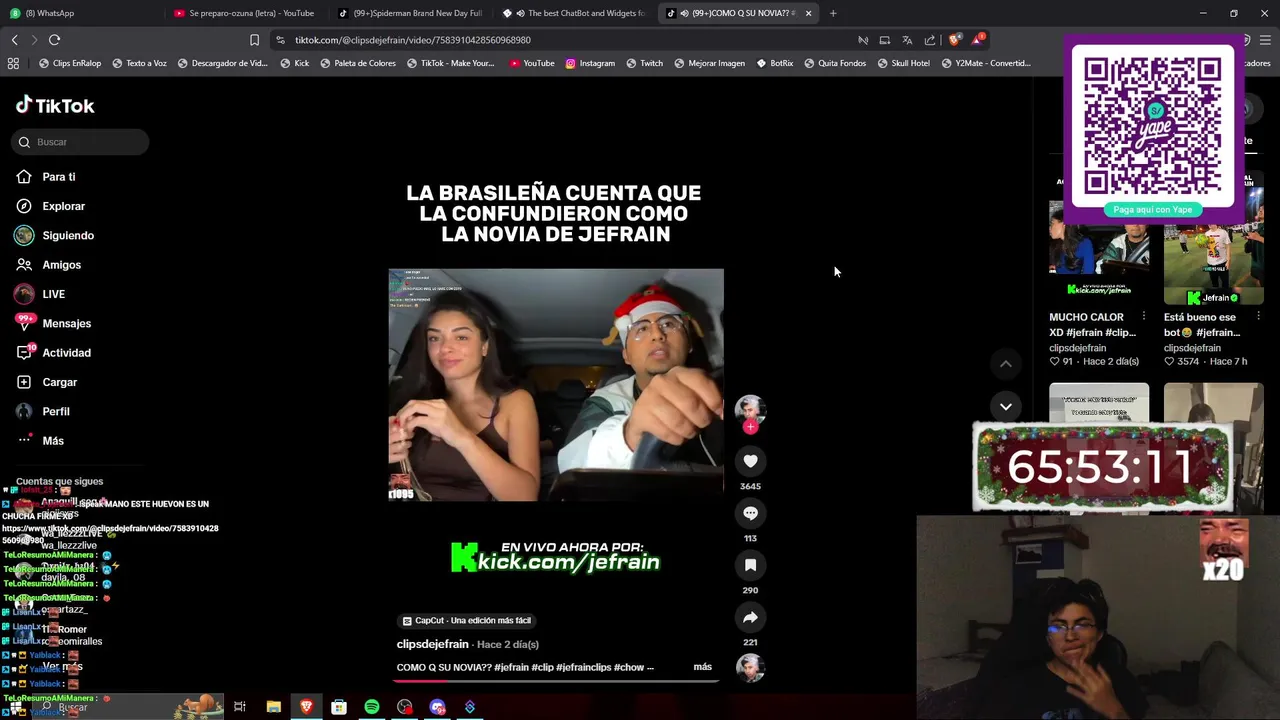This screenshot has height=720, width=1280.
Task: Open Actividad notifications in sidebar
Action: click(66, 353)
